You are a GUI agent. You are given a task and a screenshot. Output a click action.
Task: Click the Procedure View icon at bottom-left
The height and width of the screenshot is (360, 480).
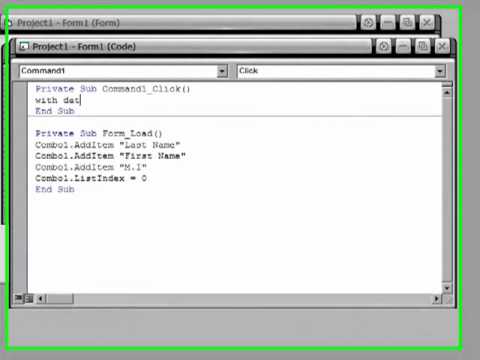19,298
